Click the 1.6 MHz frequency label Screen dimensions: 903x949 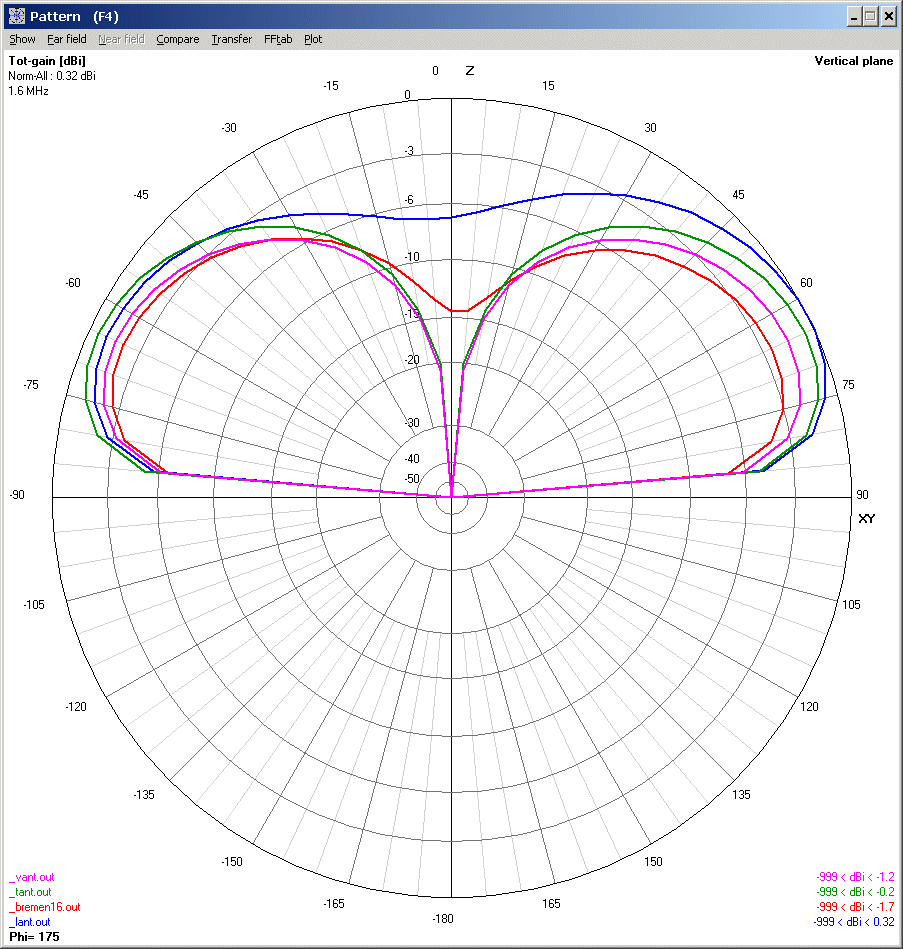(28, 91)
